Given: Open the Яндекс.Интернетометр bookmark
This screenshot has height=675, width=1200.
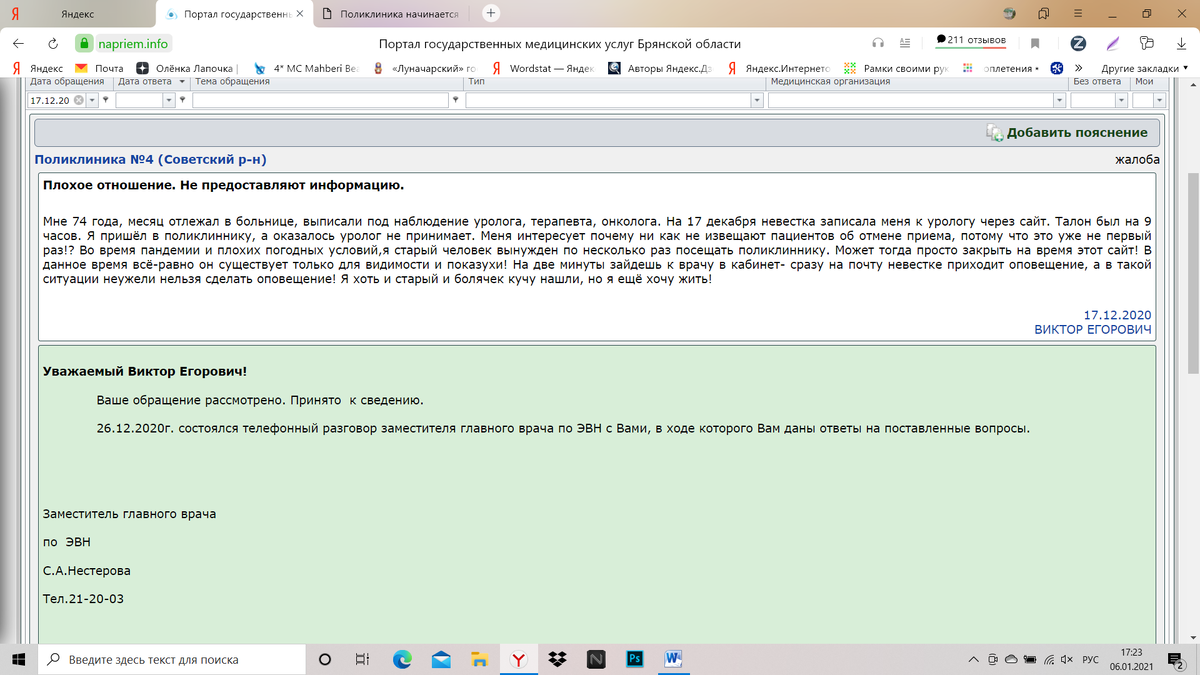Looking at the screenshot, I should (x=780, y=68).
